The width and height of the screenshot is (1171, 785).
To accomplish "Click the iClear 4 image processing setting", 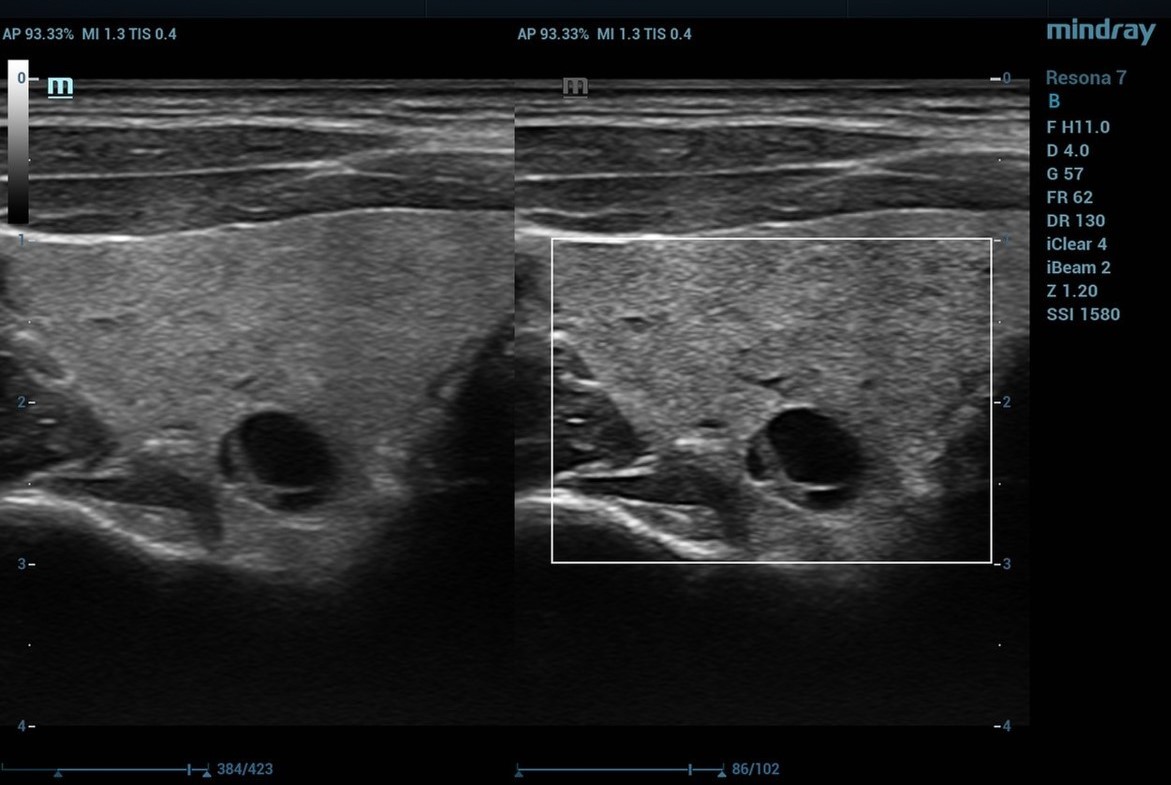I will [x=1076, y=243].
